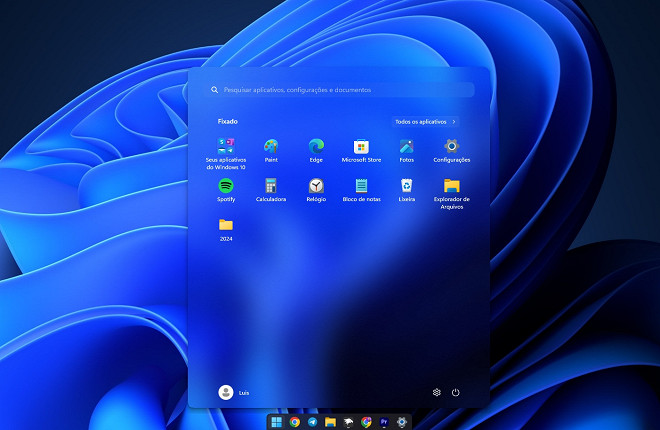Click the Pesquisar aplicativos search field
Screen dimensions: 660x430
pos(340,90)
